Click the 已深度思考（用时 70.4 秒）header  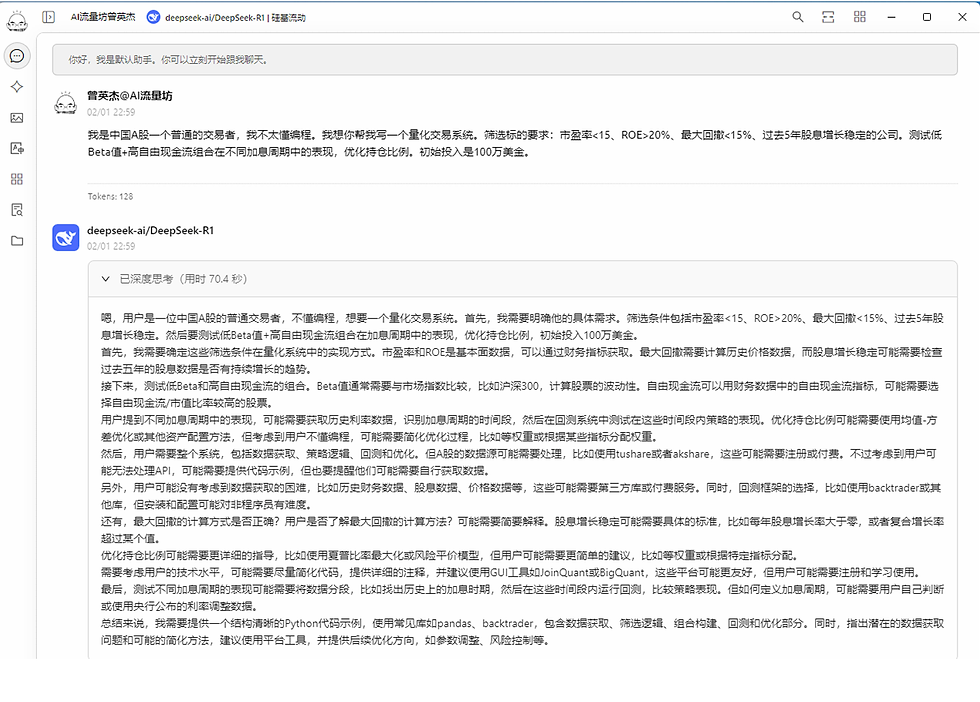pyautogui.click(x=522, y=279)
